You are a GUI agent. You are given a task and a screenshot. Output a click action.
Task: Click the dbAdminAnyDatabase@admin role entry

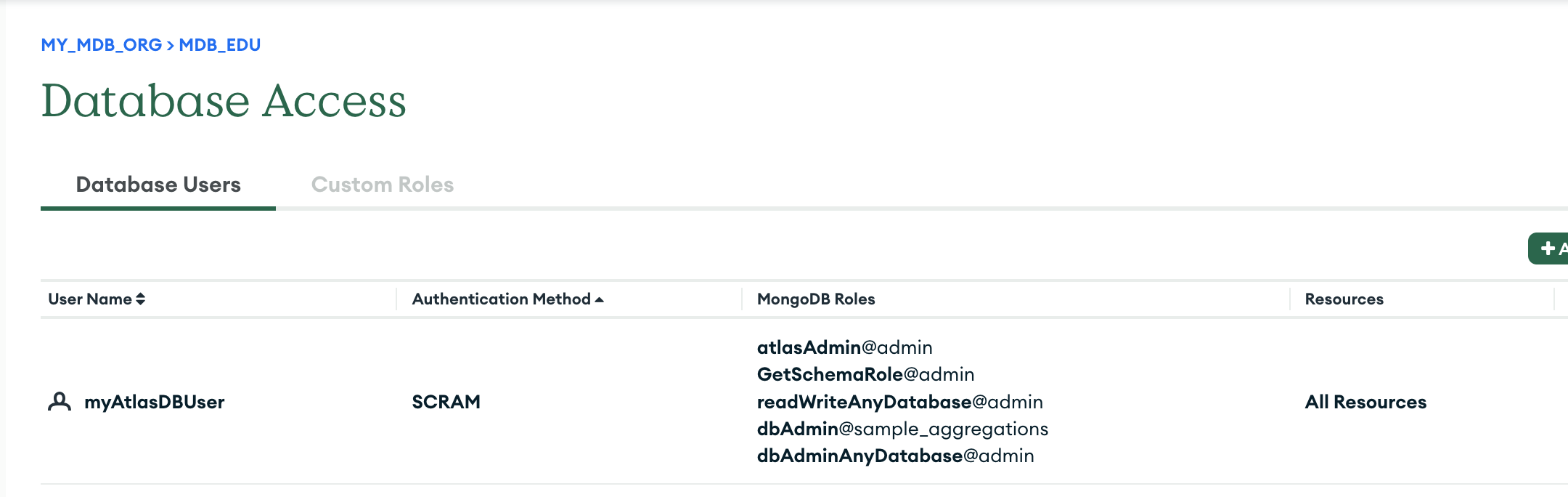(895, 456)
